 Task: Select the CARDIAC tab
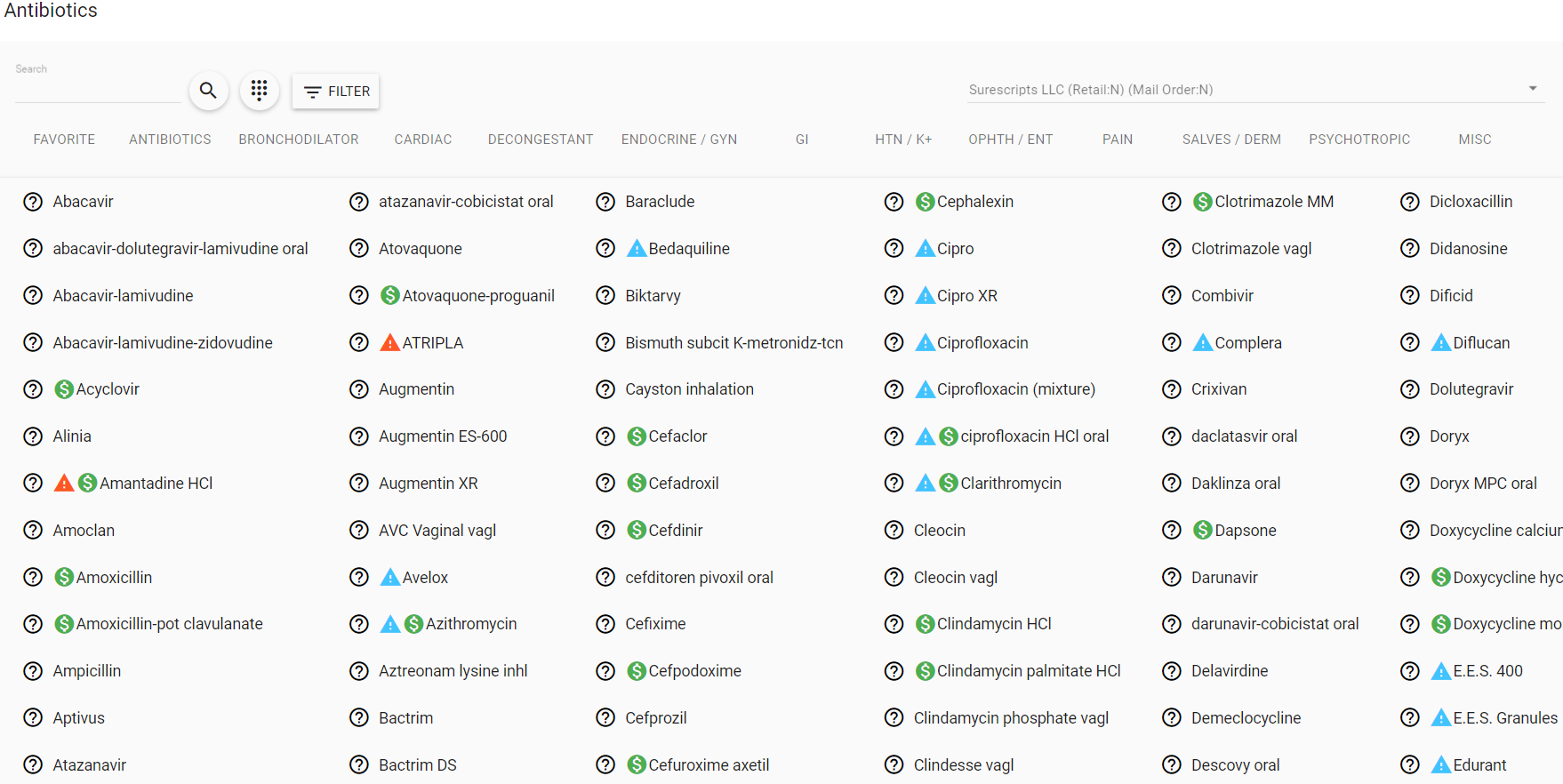[423, 140]
